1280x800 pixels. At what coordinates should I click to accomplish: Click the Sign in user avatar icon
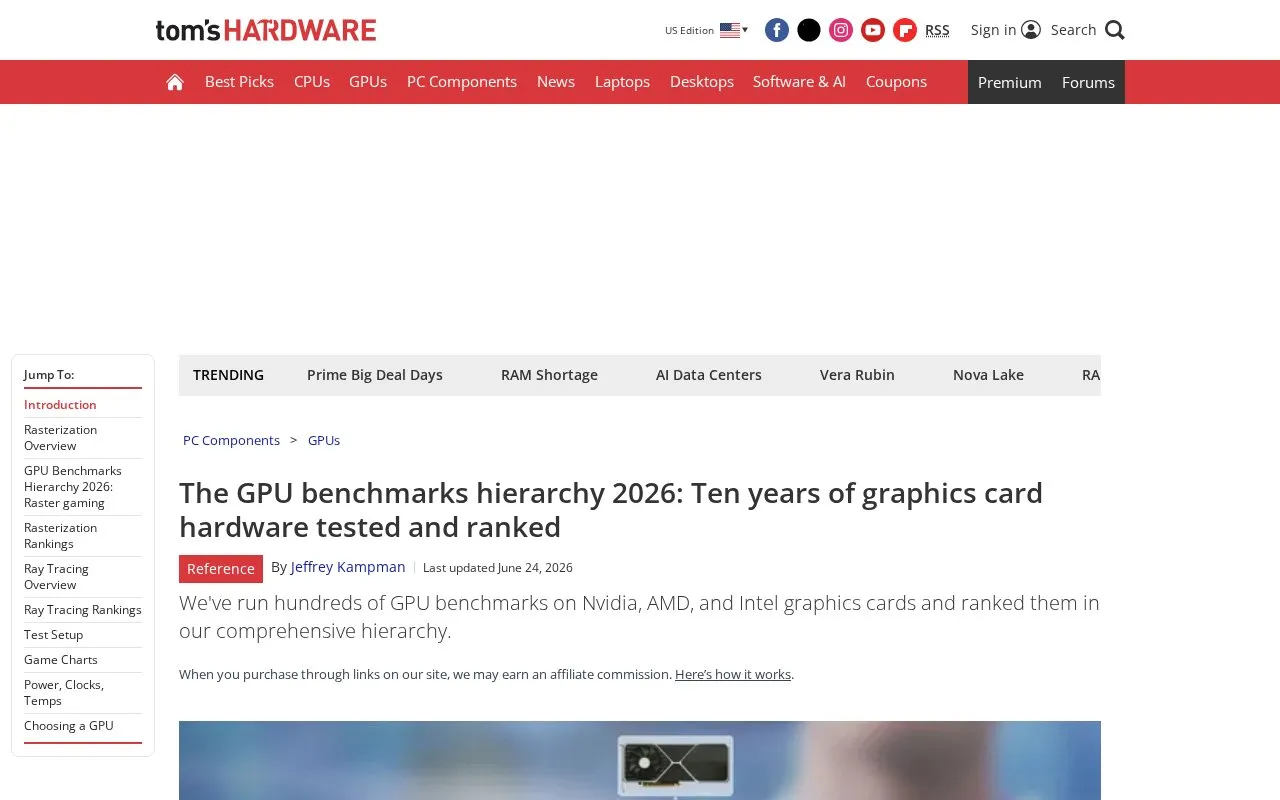[x=1031, y=30]
